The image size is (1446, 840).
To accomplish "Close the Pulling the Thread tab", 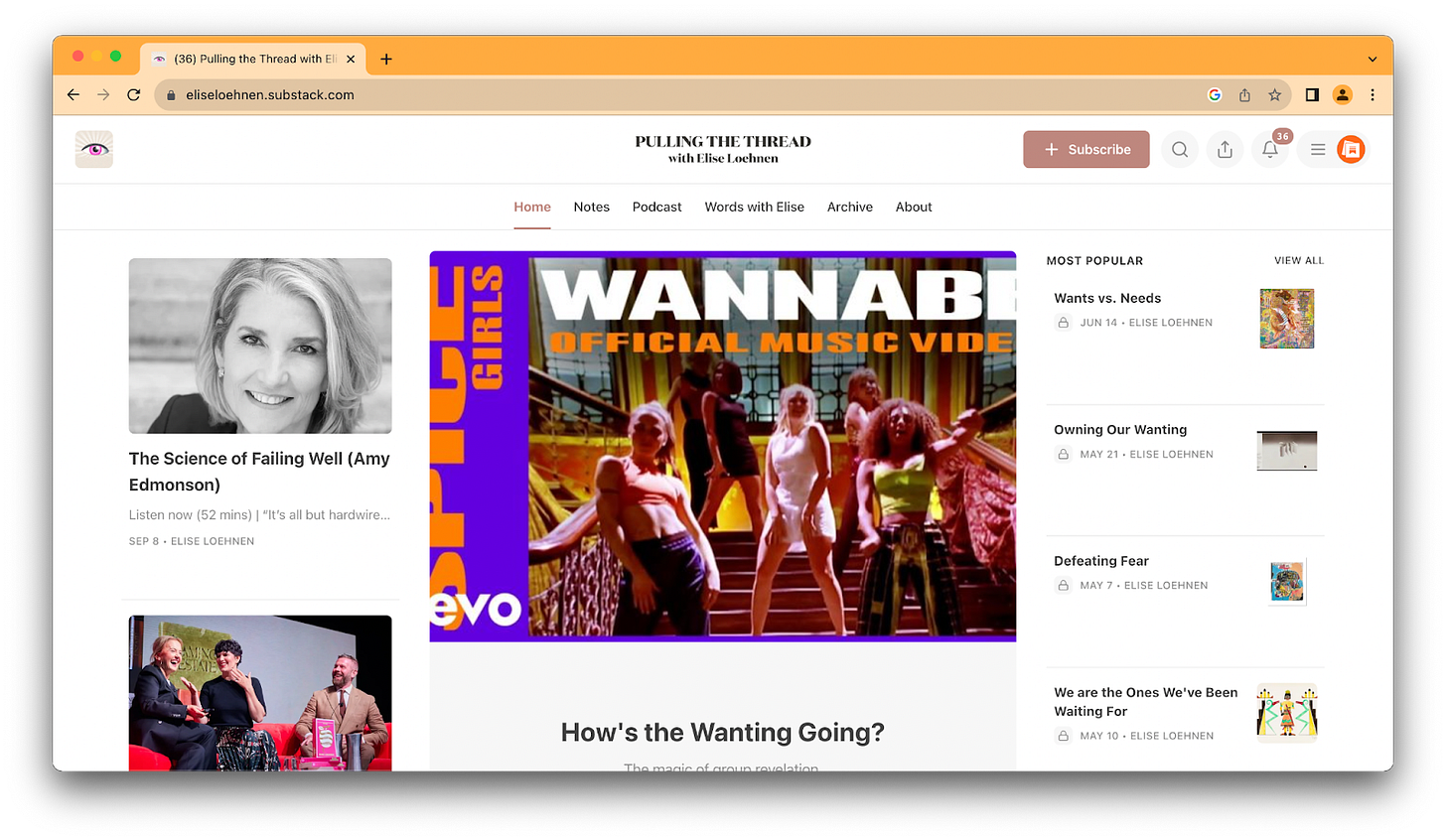I will [x=351, y=59].
